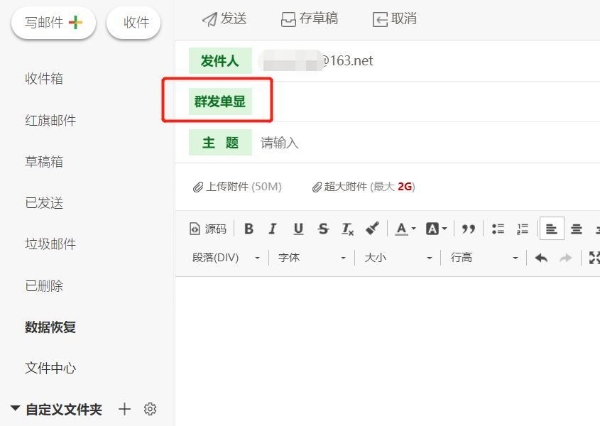Open the 段落(DIV) paragraph dropdown
This screenshot has height=426, width=600.
pos(226,258)
